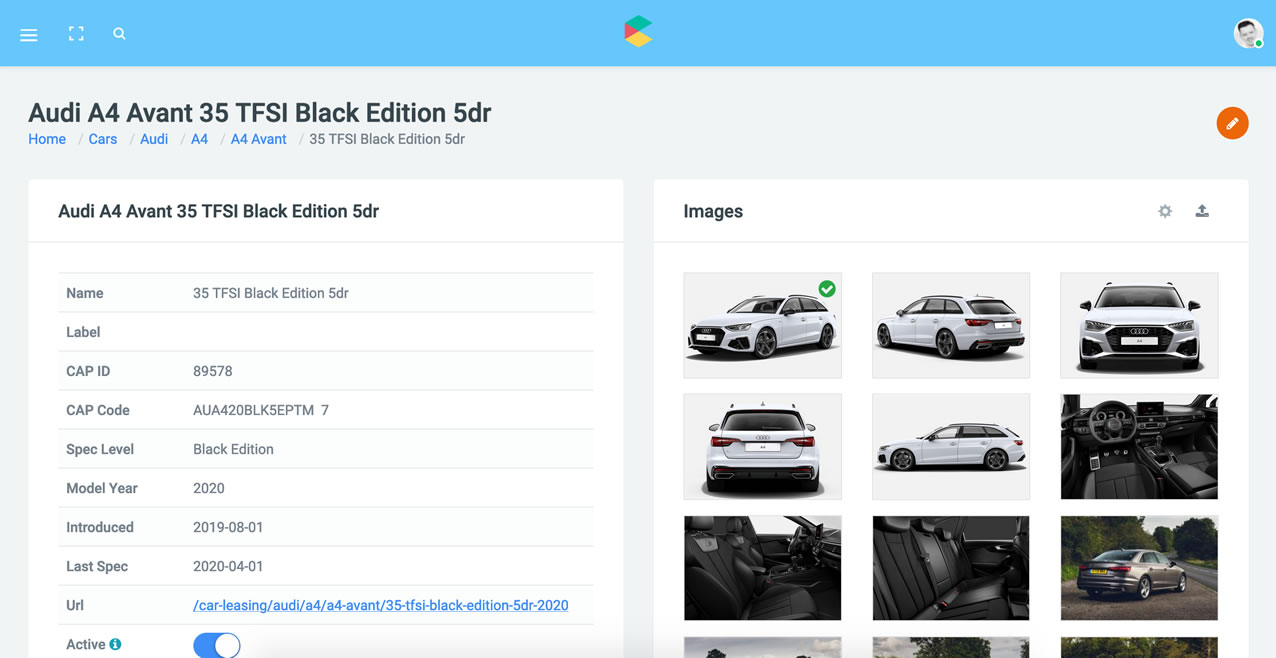Image resolution: width=1276 pixels, height=658 pixels.
Task: Toggle fullscreen mode icon
Action: click(x=76, y=34)
